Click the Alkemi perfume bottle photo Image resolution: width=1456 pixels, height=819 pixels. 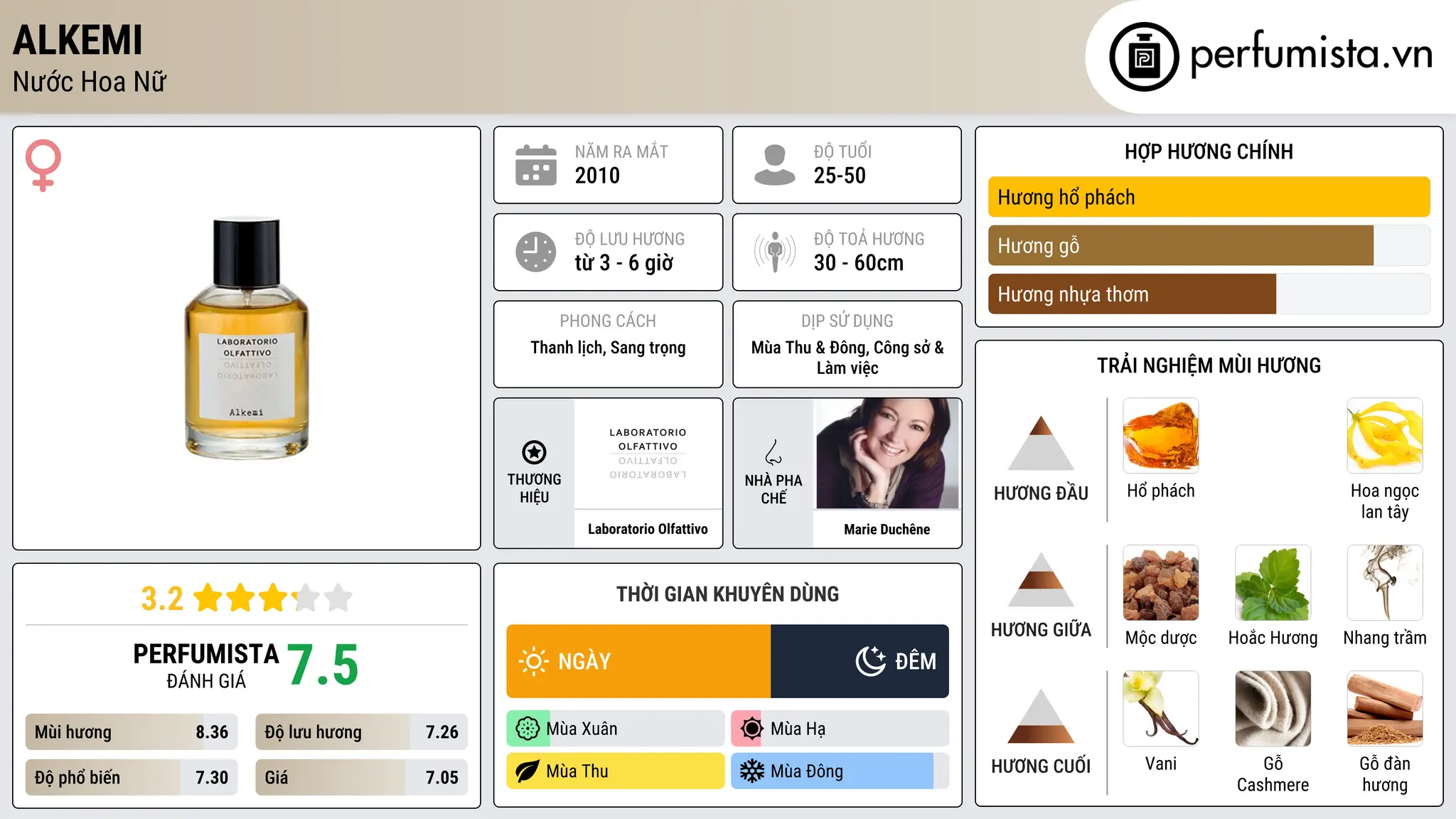coord(247,338)
